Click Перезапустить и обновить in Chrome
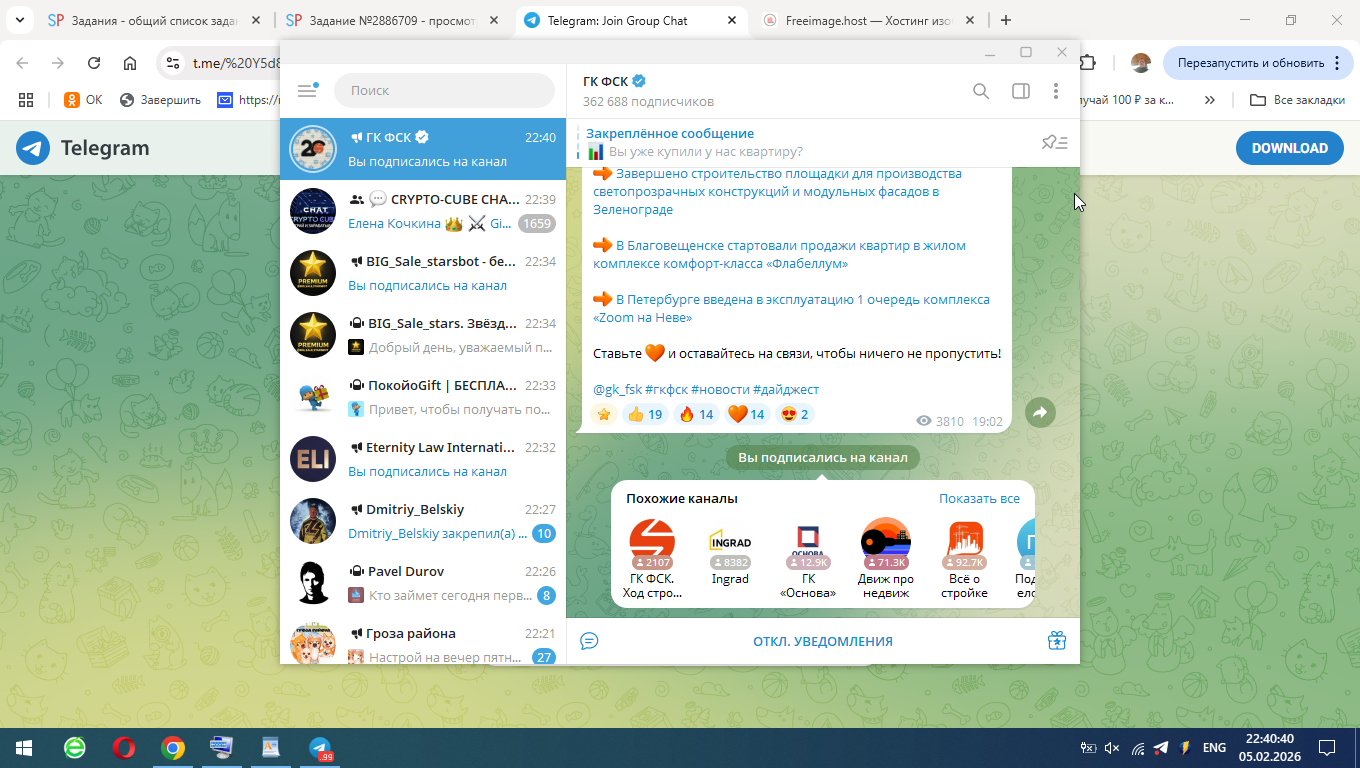 point(1257,63)
